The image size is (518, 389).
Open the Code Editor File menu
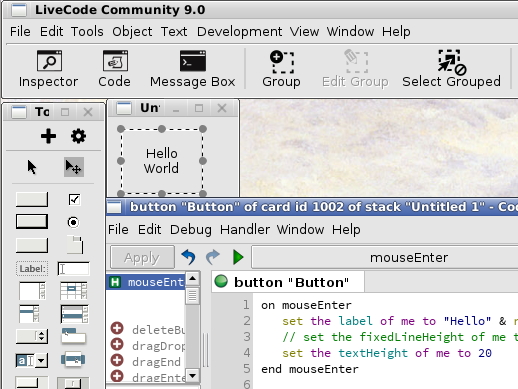118,230
